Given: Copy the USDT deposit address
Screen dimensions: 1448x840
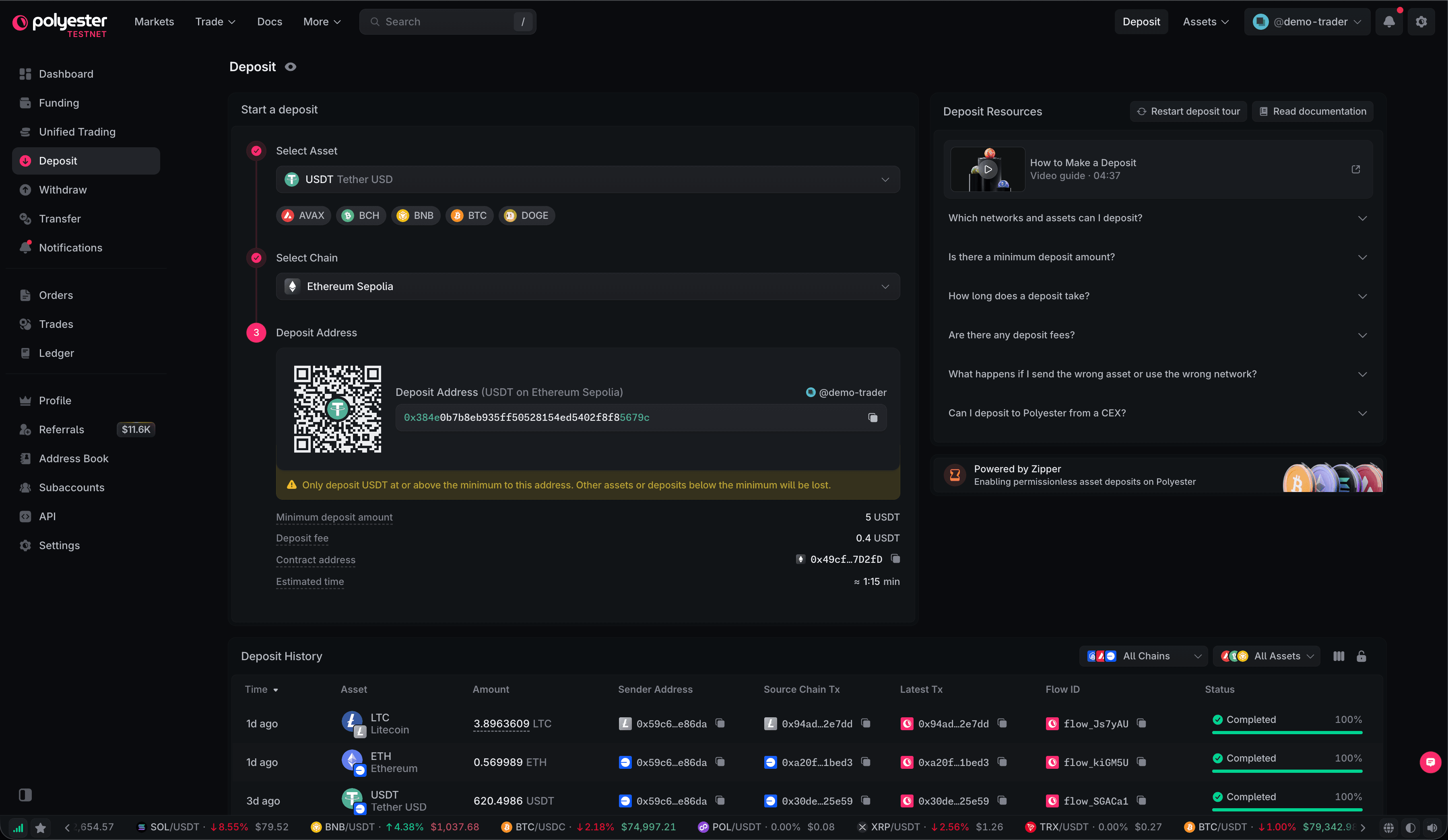Looking at the screenshot, I should pos(873,418).
